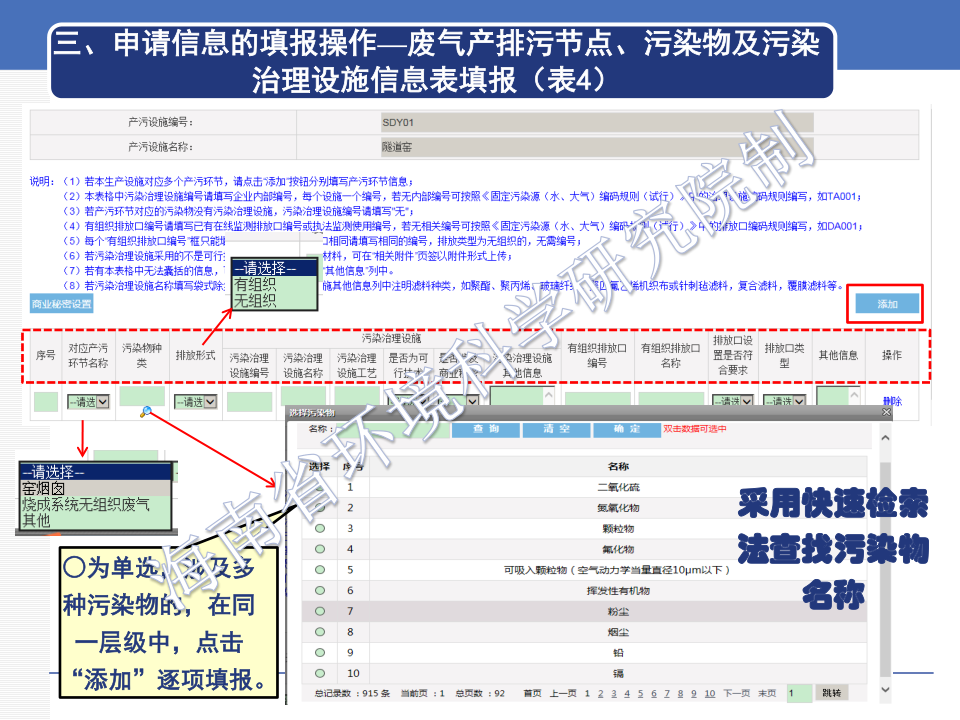Click the 序号 input field in the row
This screenshot has height=720, width=960.
click(x=46, y=402)
